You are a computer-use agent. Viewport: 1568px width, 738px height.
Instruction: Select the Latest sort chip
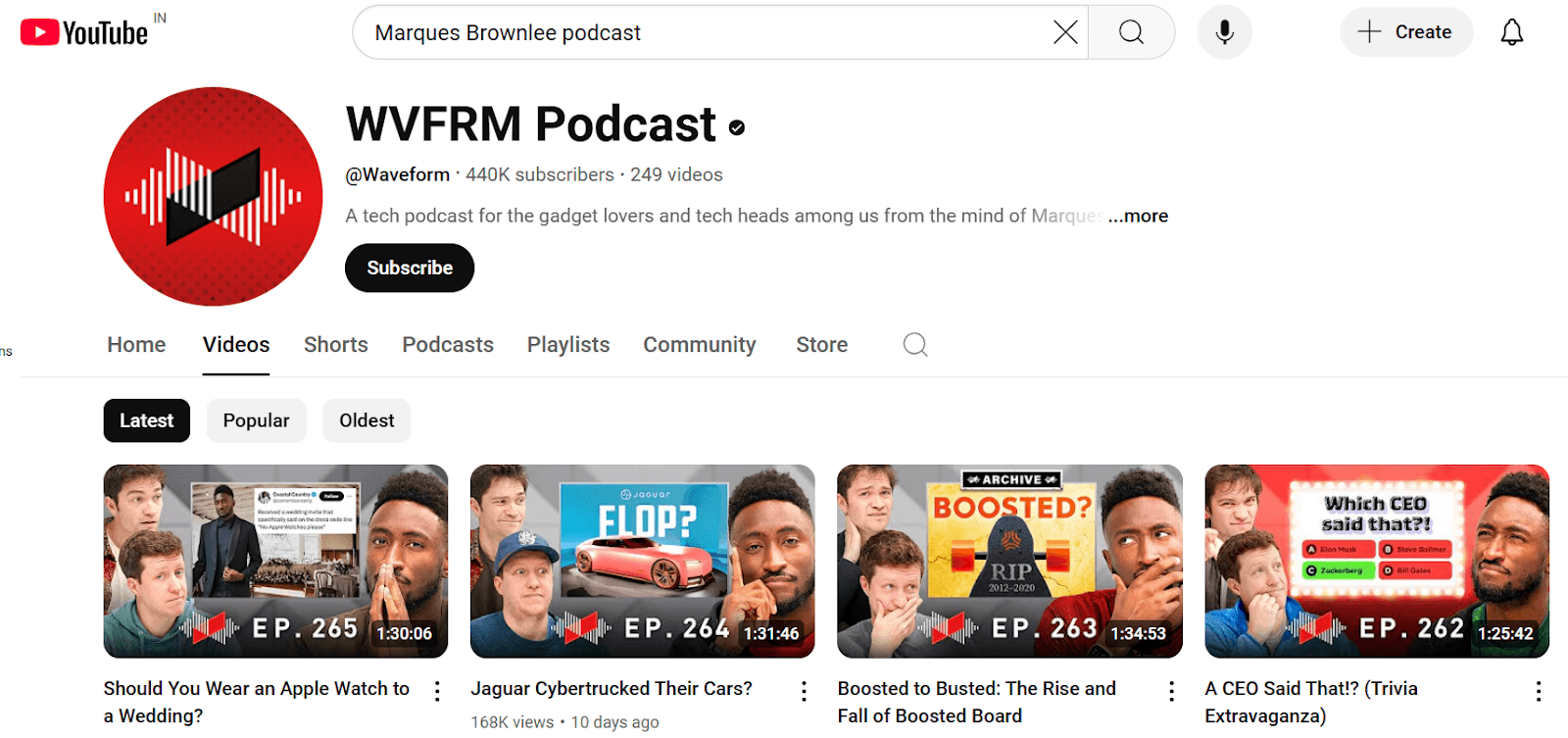click(x=147, y=420)
